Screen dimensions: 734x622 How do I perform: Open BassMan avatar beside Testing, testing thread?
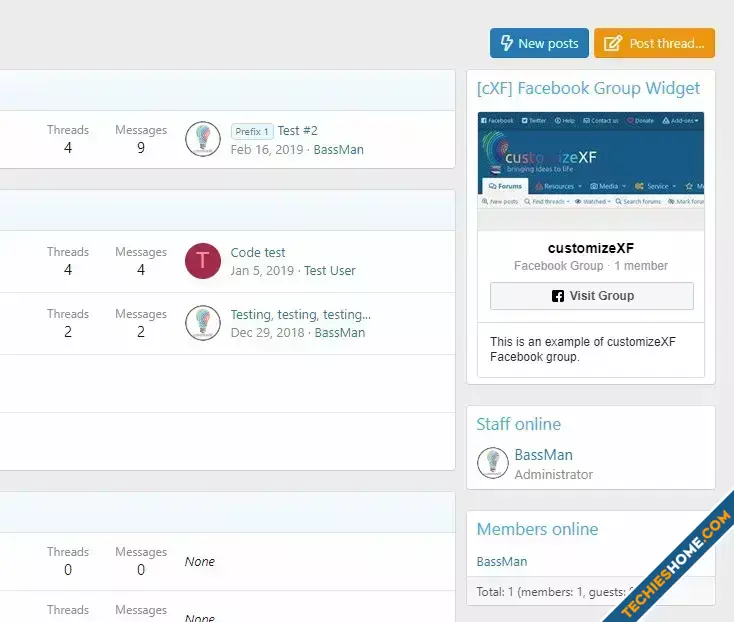coord(203,323)
